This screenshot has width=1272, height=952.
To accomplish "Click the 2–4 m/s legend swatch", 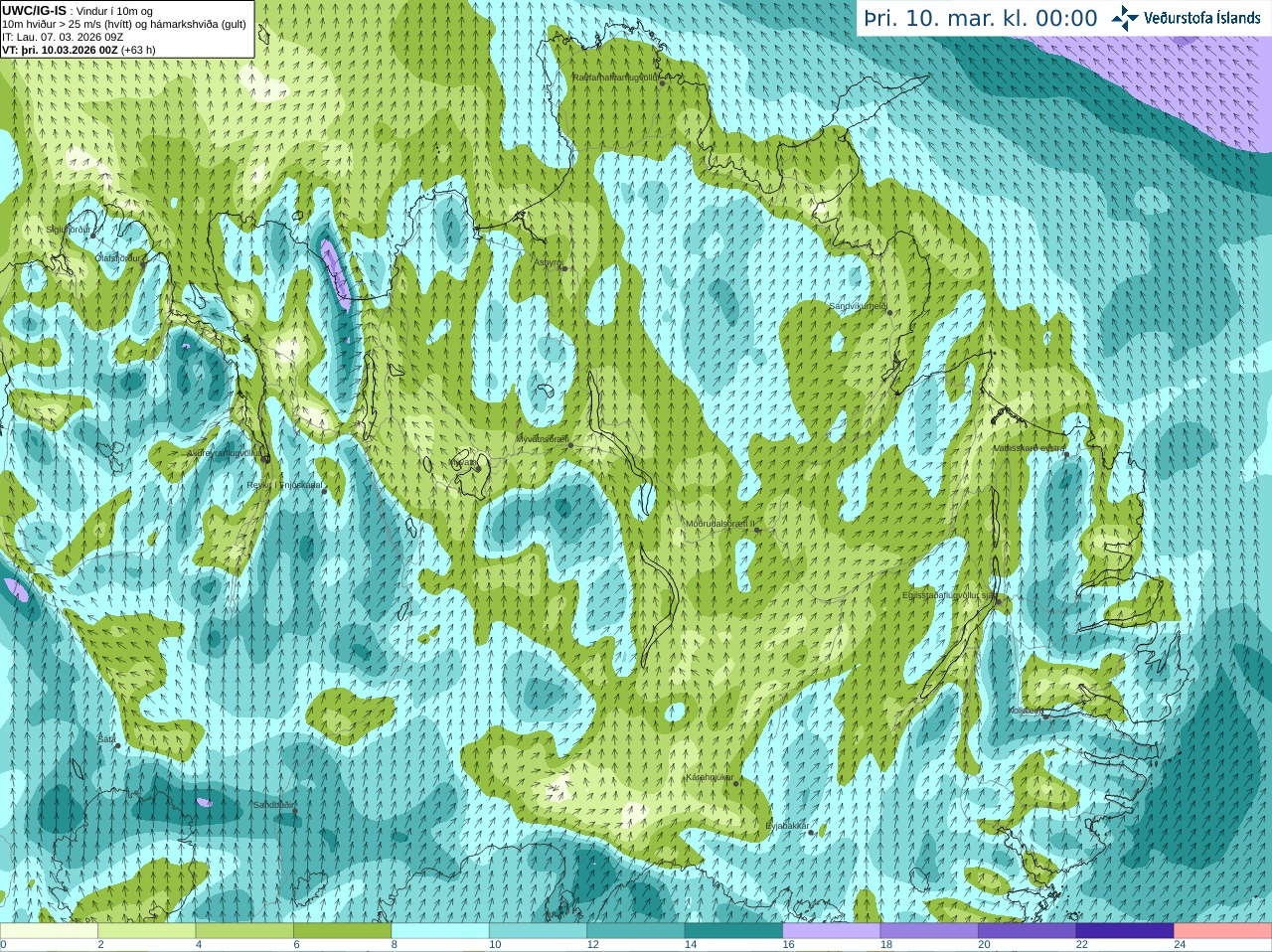I will (x=147, y=931).
